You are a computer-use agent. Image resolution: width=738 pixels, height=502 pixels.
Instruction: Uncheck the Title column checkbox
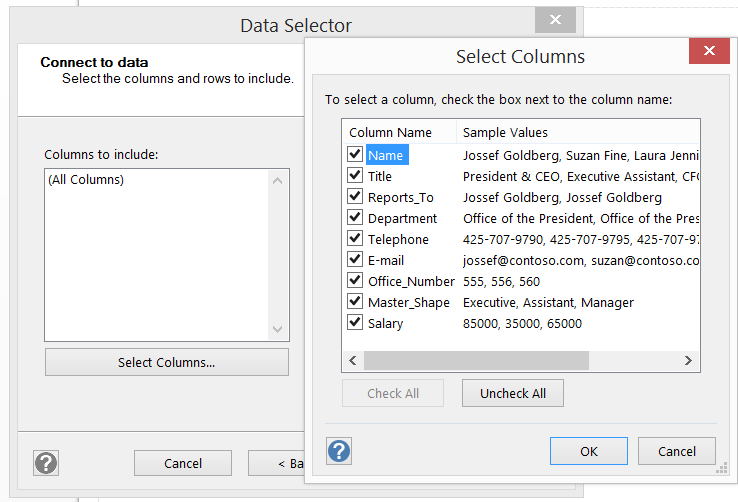click(355, 176)
